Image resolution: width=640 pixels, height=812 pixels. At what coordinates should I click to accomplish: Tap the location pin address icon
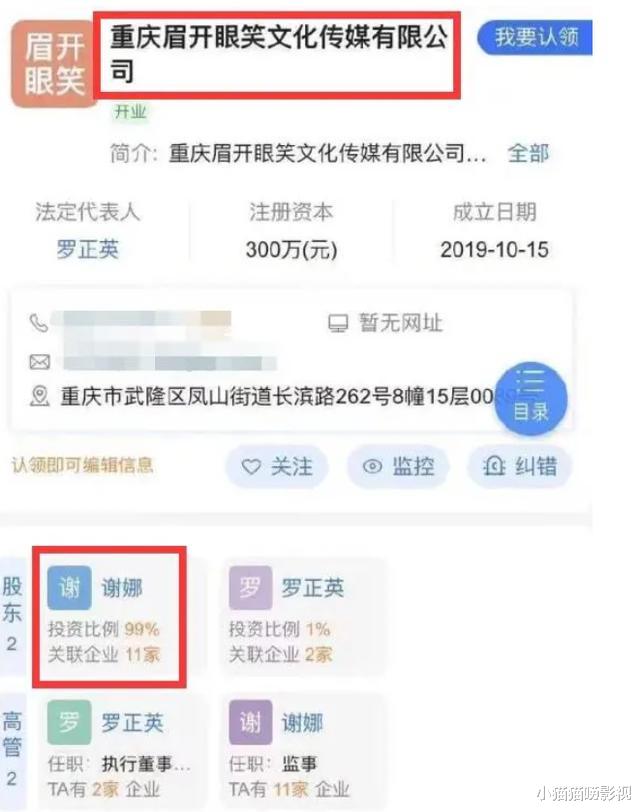39,396
